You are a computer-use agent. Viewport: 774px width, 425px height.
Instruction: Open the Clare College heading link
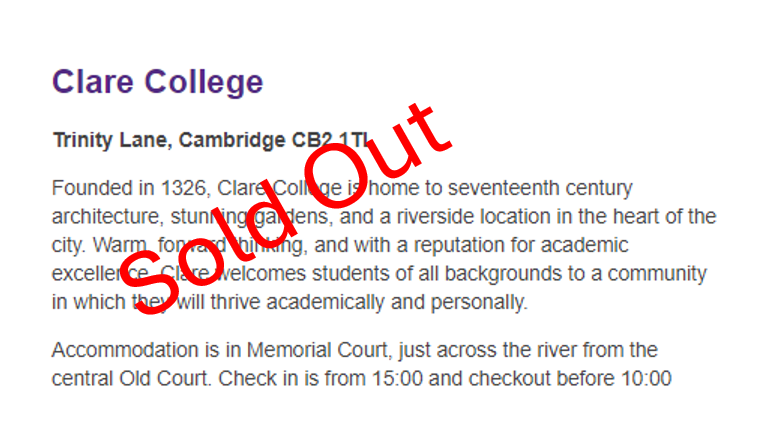(x=157, y=82)
